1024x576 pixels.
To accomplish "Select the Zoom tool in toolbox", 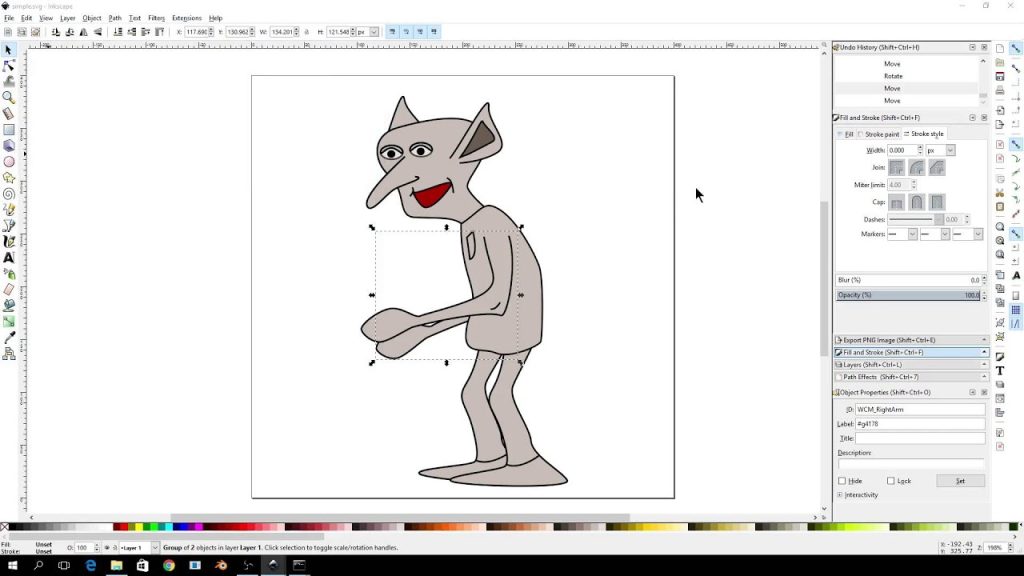I will [x=9, y=97].
